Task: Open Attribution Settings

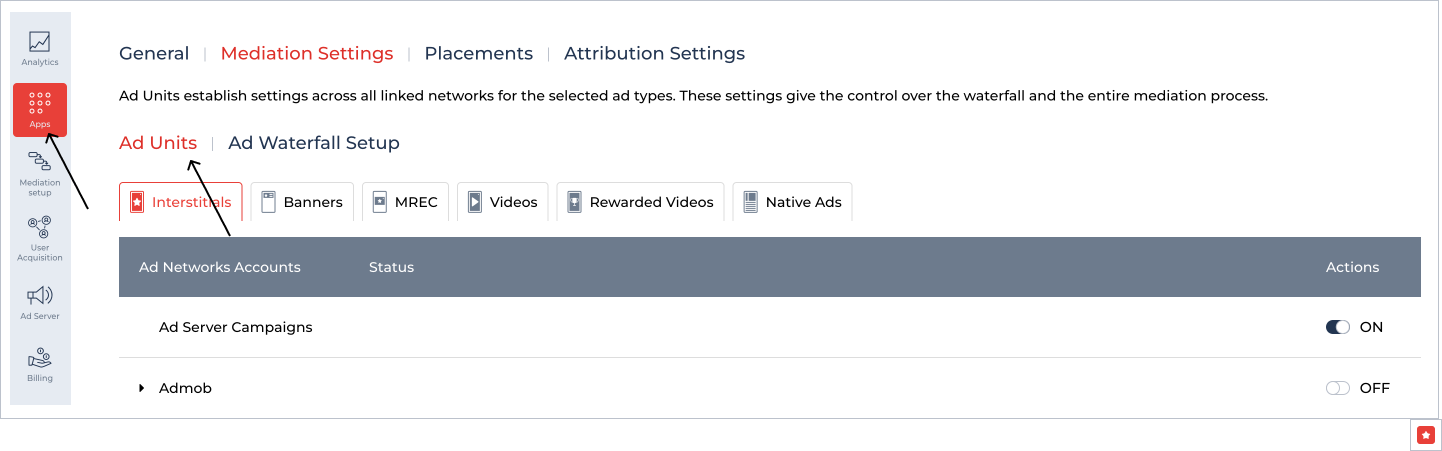Action: 654,53
